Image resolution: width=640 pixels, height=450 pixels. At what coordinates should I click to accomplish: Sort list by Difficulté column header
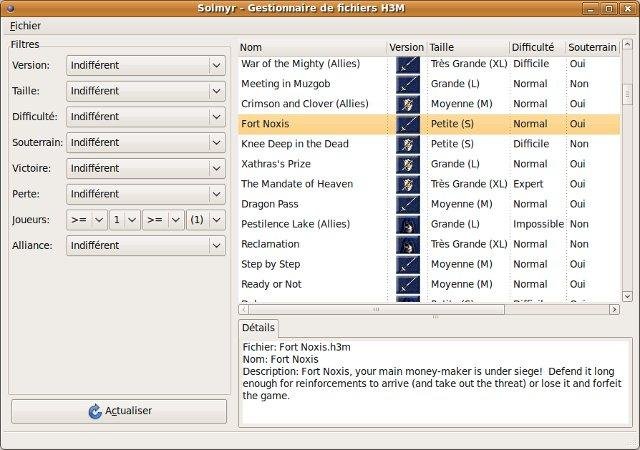(538, 47)
